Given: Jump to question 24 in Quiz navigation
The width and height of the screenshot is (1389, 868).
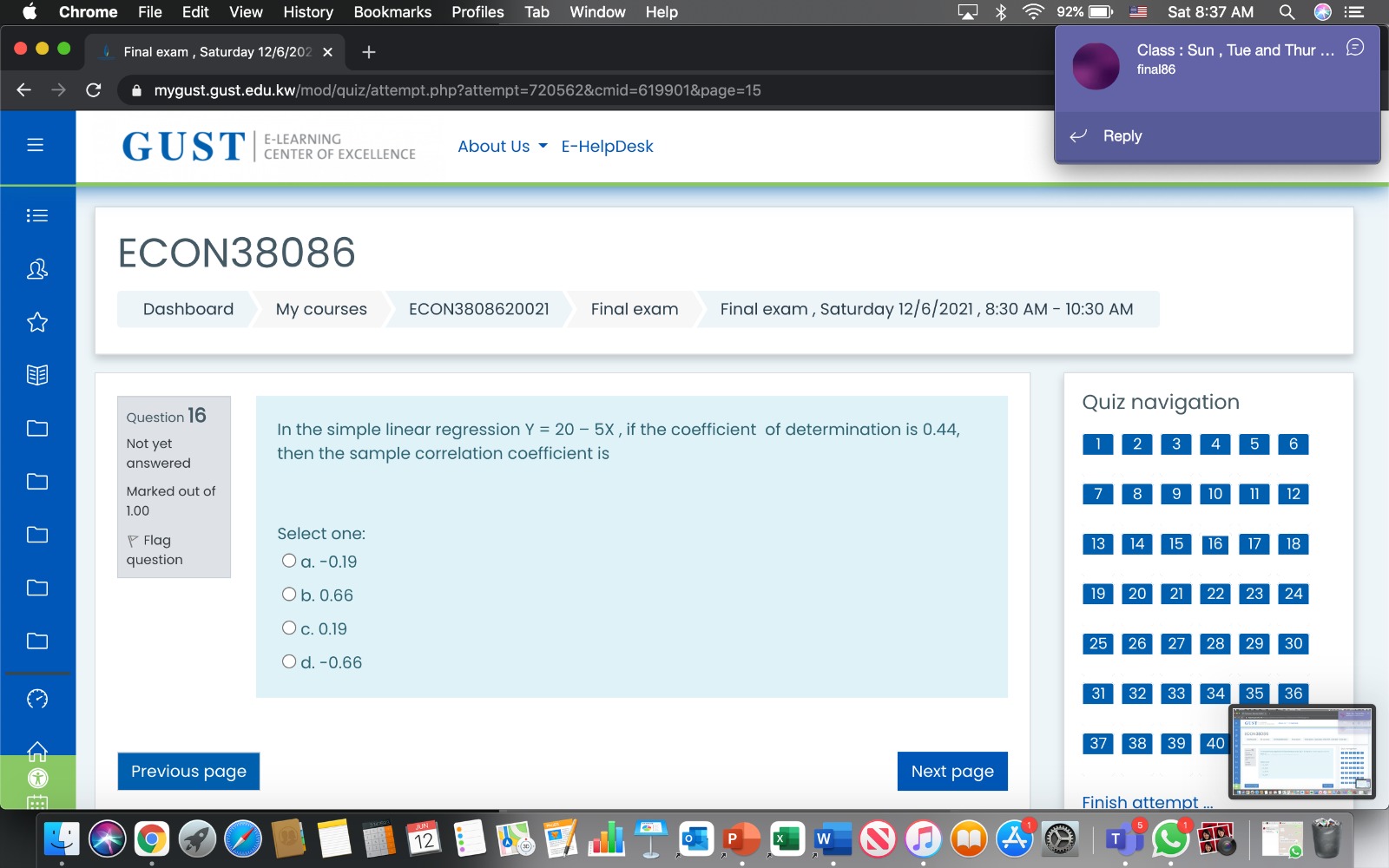Looking at the screenshot, I should [x=1293, y=594].
